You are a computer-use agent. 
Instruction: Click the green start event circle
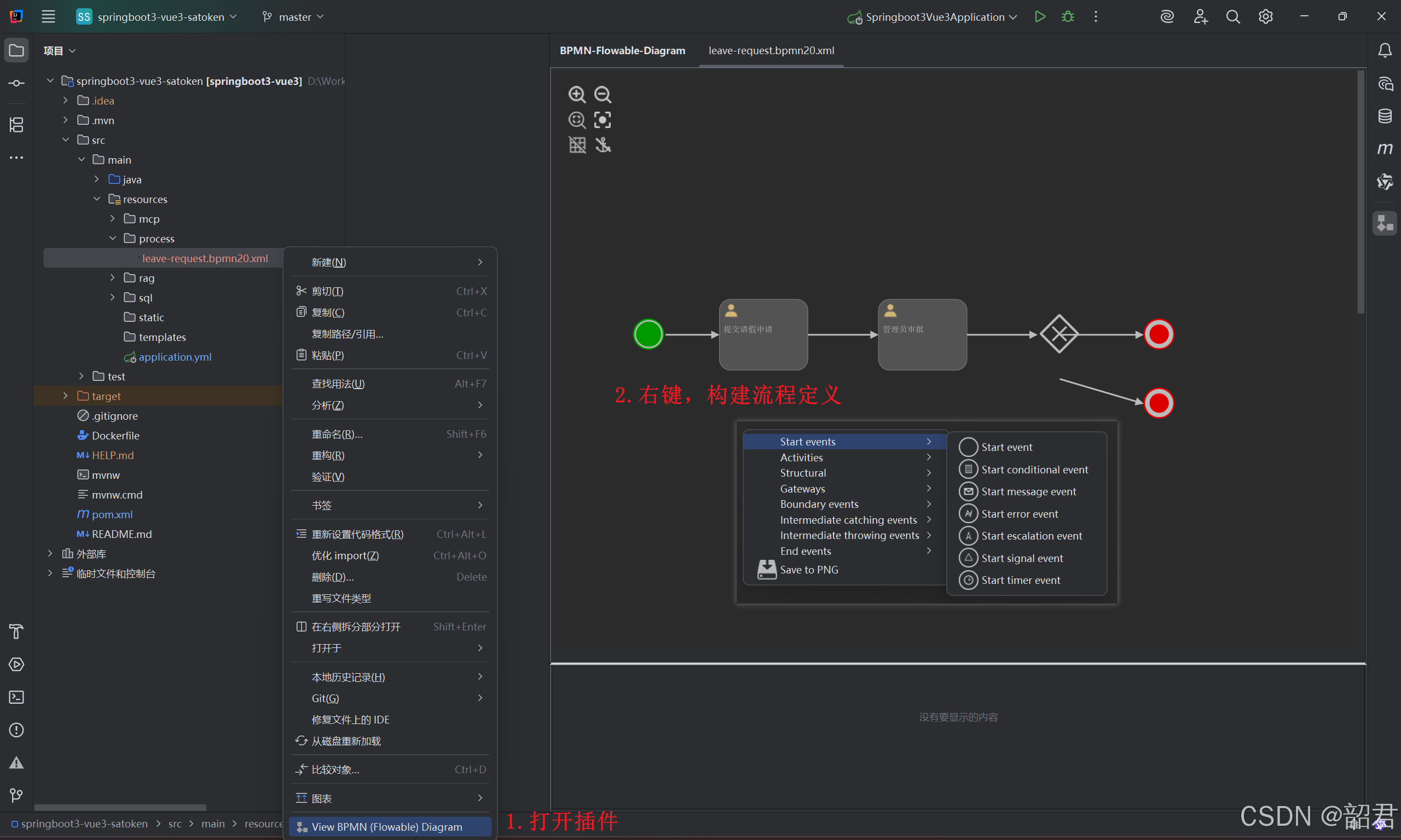647,334
